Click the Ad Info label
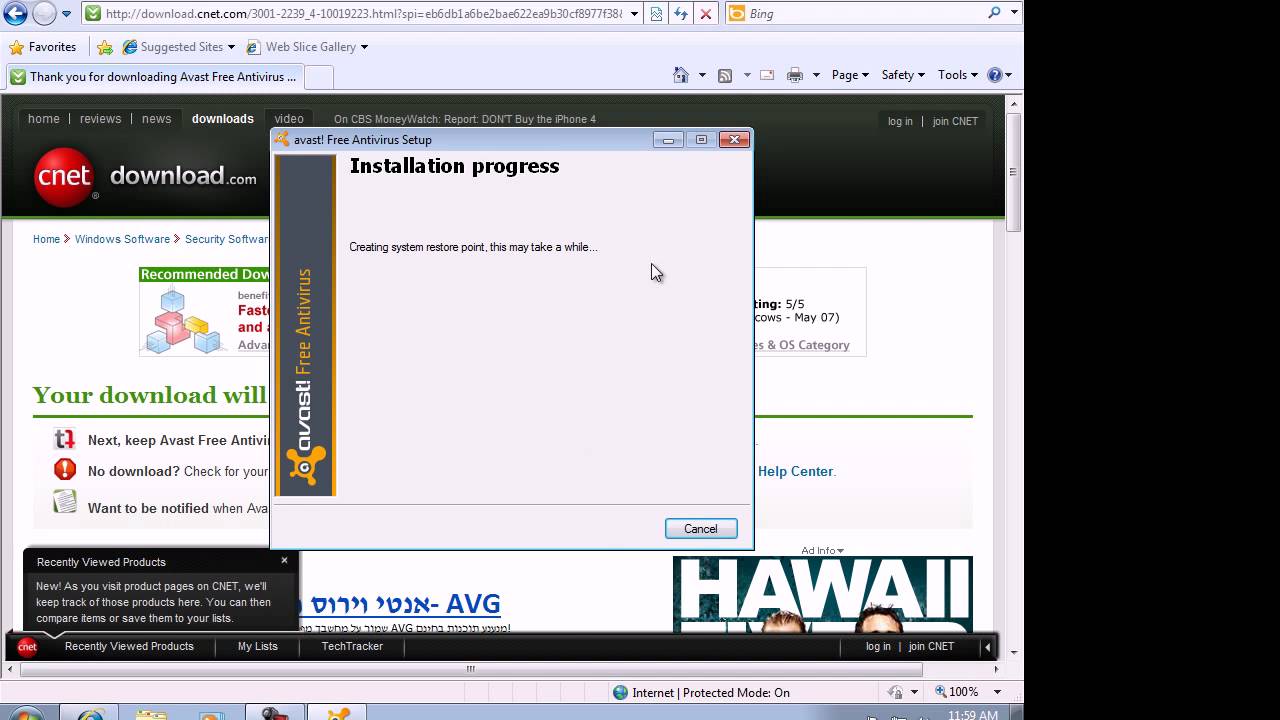The image size is (1280, 720). (822, 550)
